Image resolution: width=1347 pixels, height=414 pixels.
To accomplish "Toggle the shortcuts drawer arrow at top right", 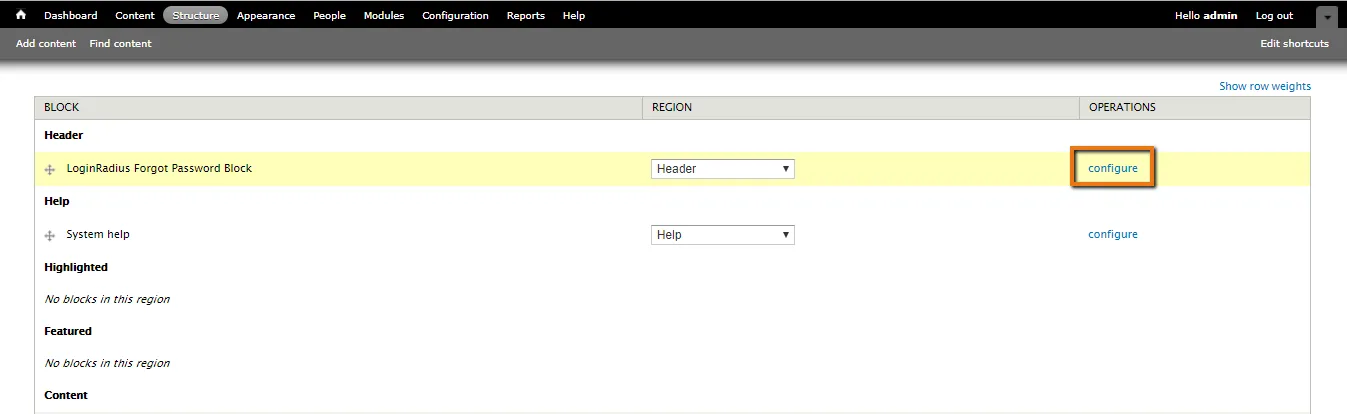I will pos(1326,17).
